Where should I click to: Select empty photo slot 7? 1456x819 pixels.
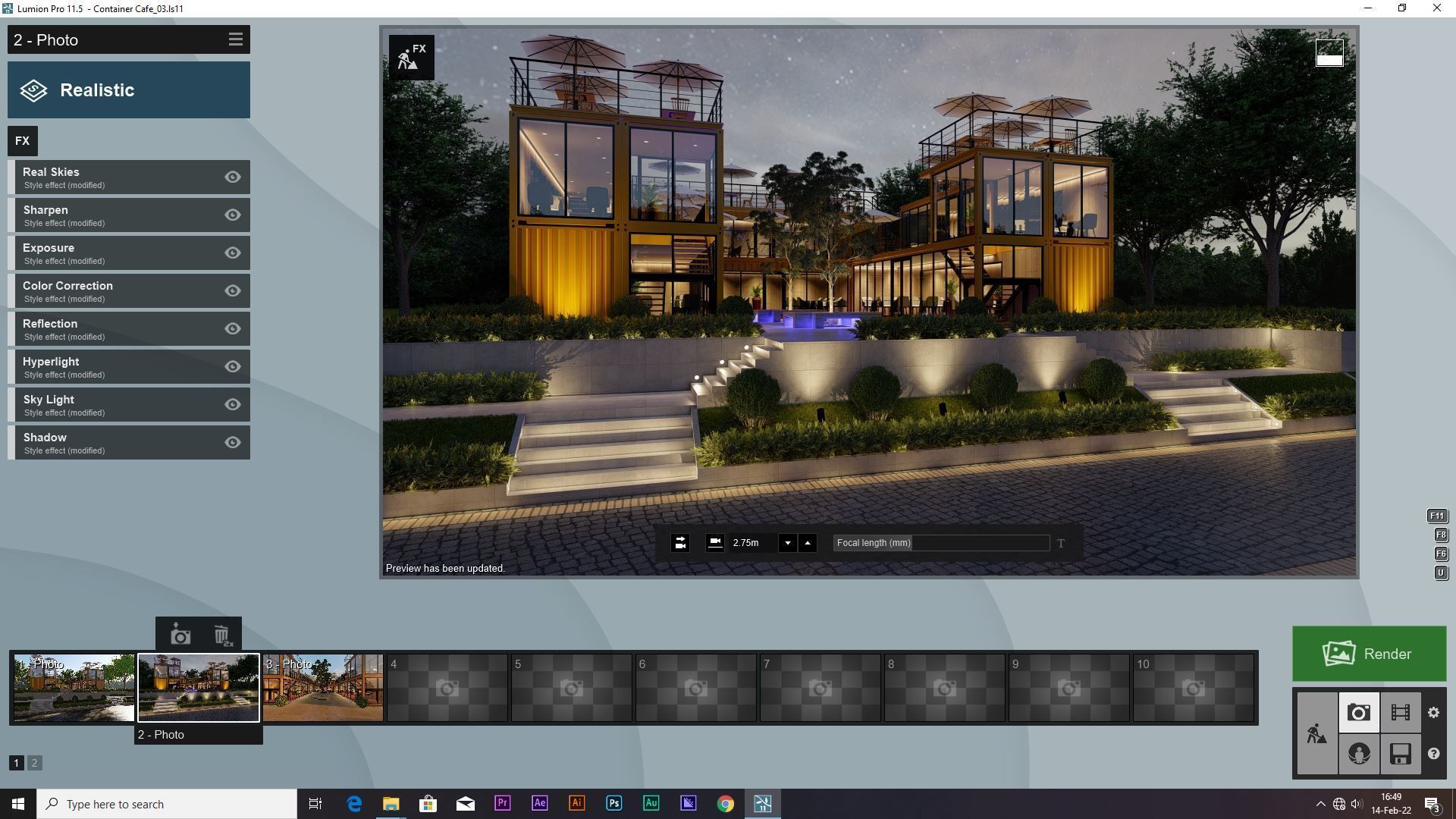pos(820,688)
